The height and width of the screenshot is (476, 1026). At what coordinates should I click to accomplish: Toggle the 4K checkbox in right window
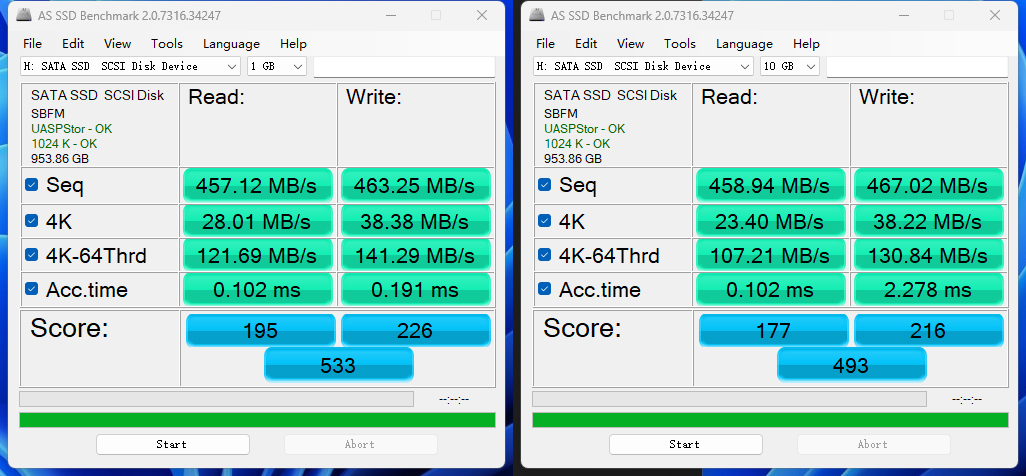(x=545, y=220)
